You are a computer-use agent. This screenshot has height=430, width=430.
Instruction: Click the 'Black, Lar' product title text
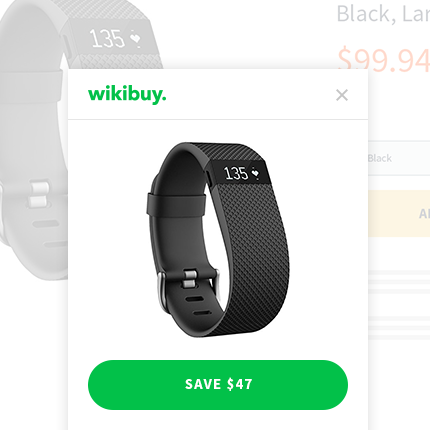(x=383, y=14)
